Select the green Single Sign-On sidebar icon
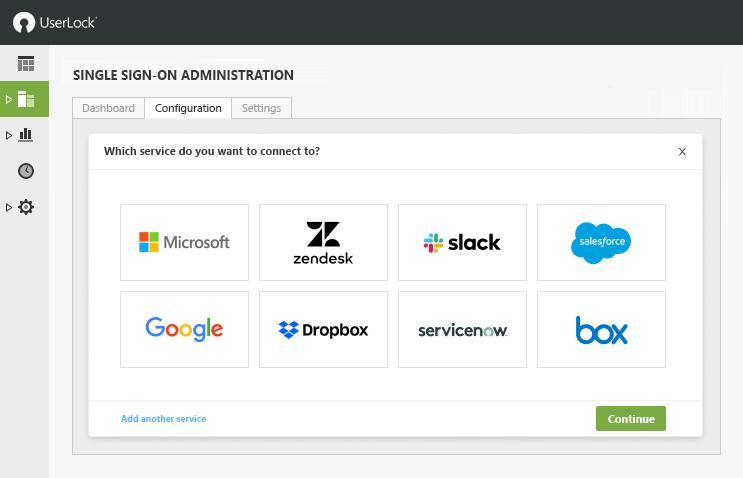Image resolution: width=743 pixels, height=478 pixels. [x=26, y=99]
